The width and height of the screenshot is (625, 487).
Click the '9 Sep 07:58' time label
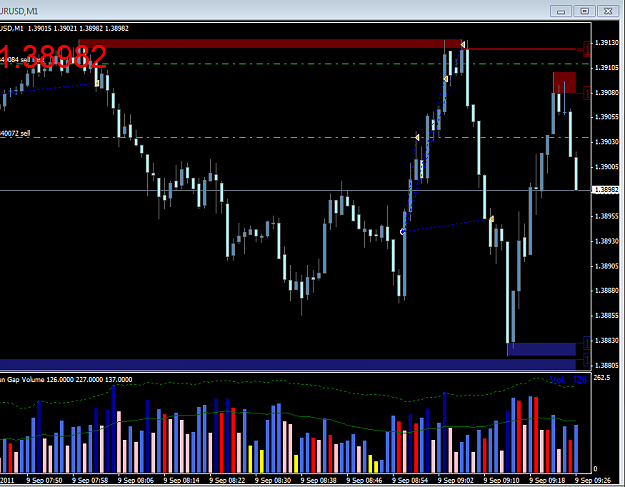pos(90,480)
